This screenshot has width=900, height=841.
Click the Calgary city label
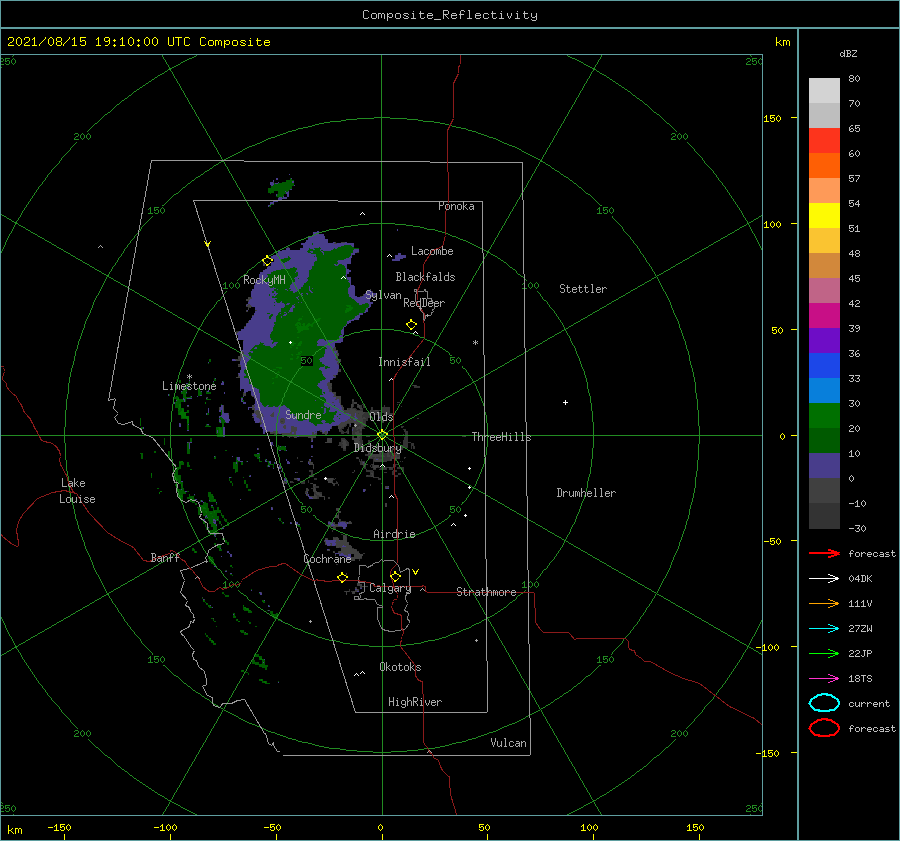[390, 588]
